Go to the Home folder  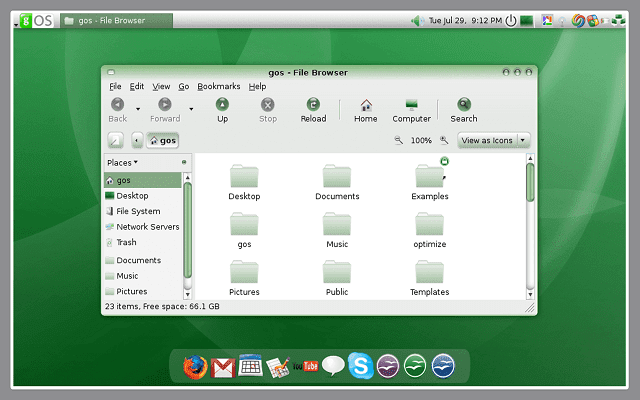(365, 110)
